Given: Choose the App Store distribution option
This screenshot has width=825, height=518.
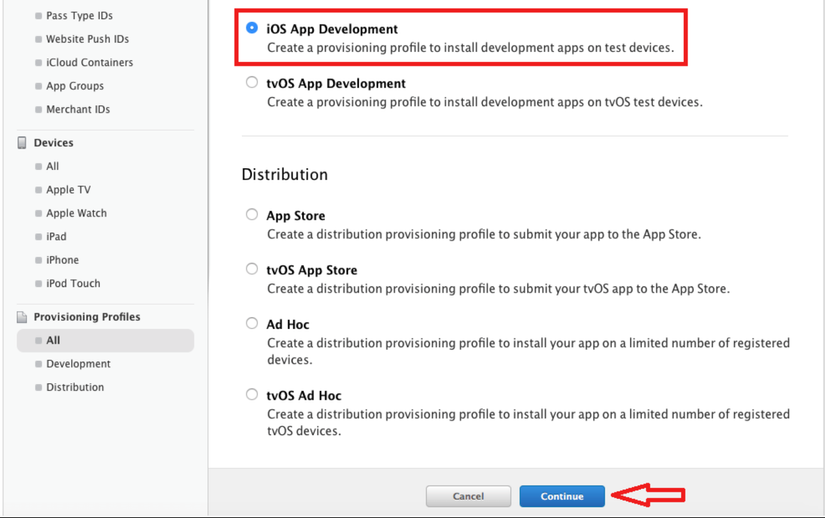Looking at the screenshot, I should pyautogui.click(x=252, y=215).
